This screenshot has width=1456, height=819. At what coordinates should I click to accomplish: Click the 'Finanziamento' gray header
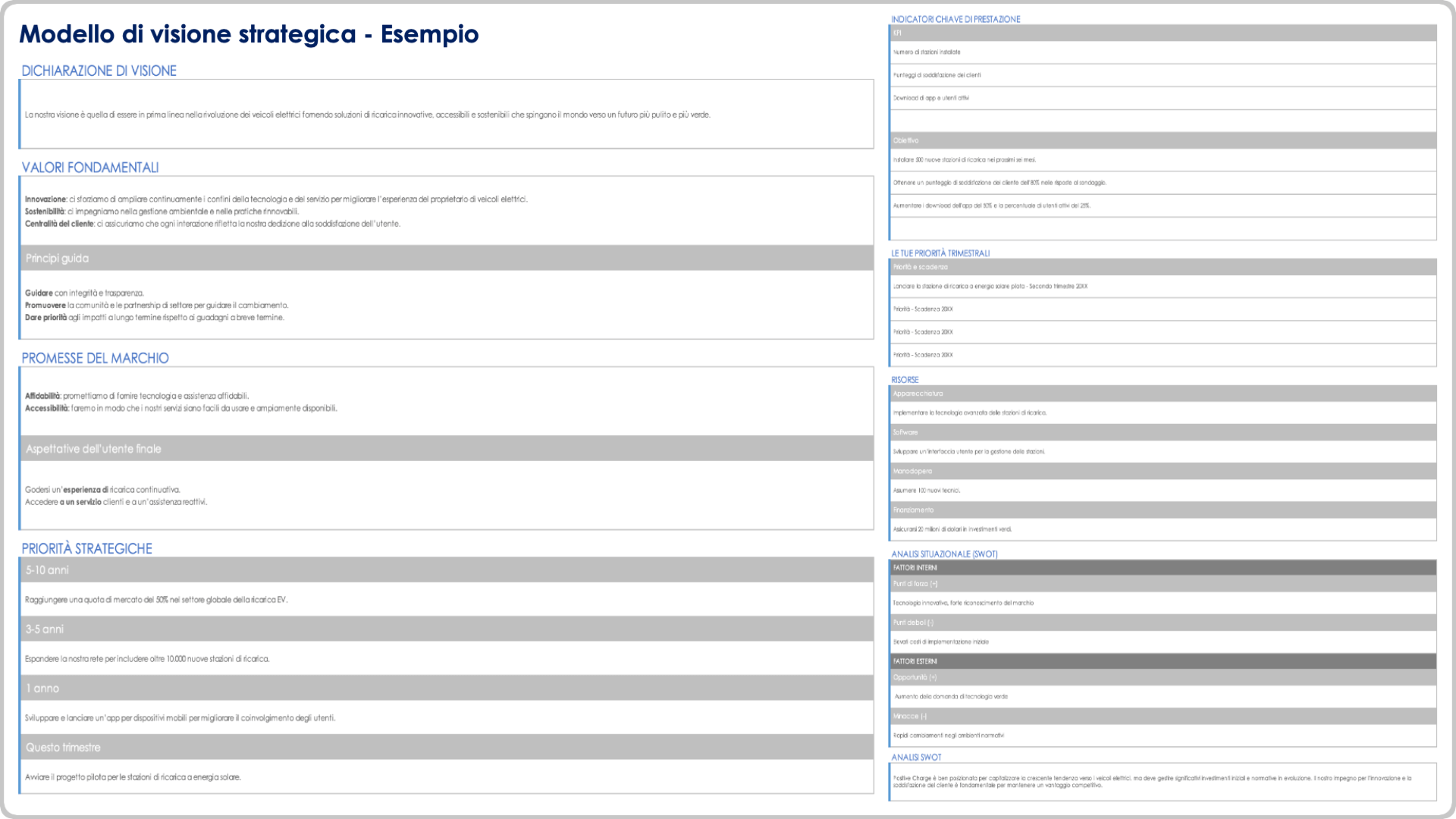coord(1163,510)
